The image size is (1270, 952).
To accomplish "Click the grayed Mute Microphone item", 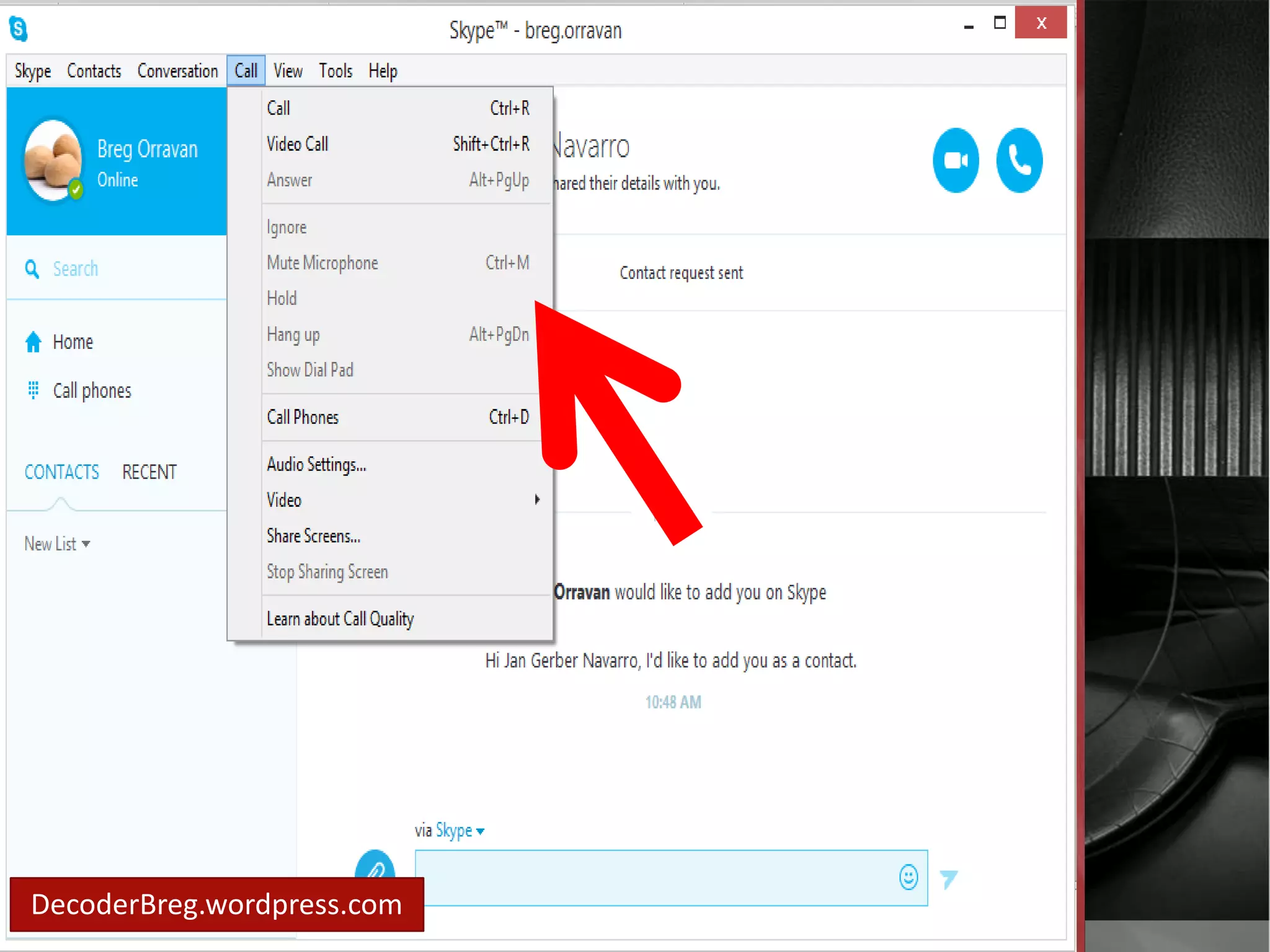I will coord(398,263).
